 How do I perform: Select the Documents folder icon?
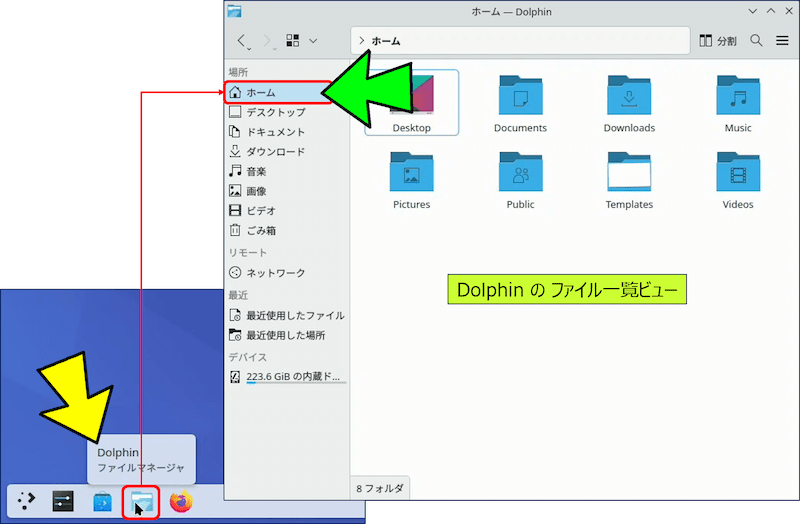pos(520,96)
